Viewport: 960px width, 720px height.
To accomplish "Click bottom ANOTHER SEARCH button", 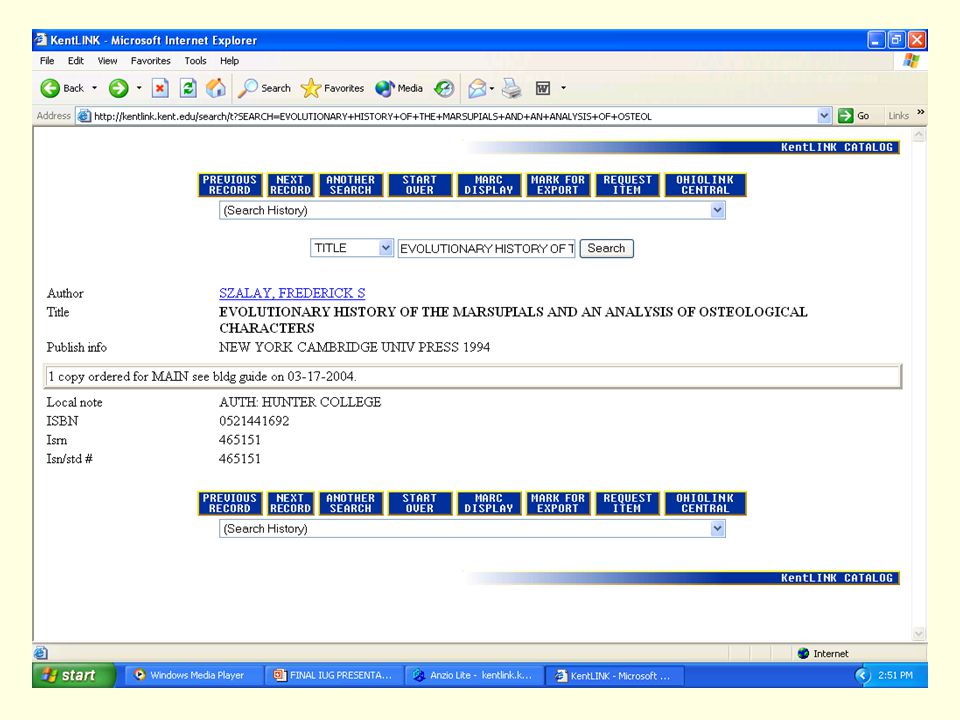I will (350, 503).
